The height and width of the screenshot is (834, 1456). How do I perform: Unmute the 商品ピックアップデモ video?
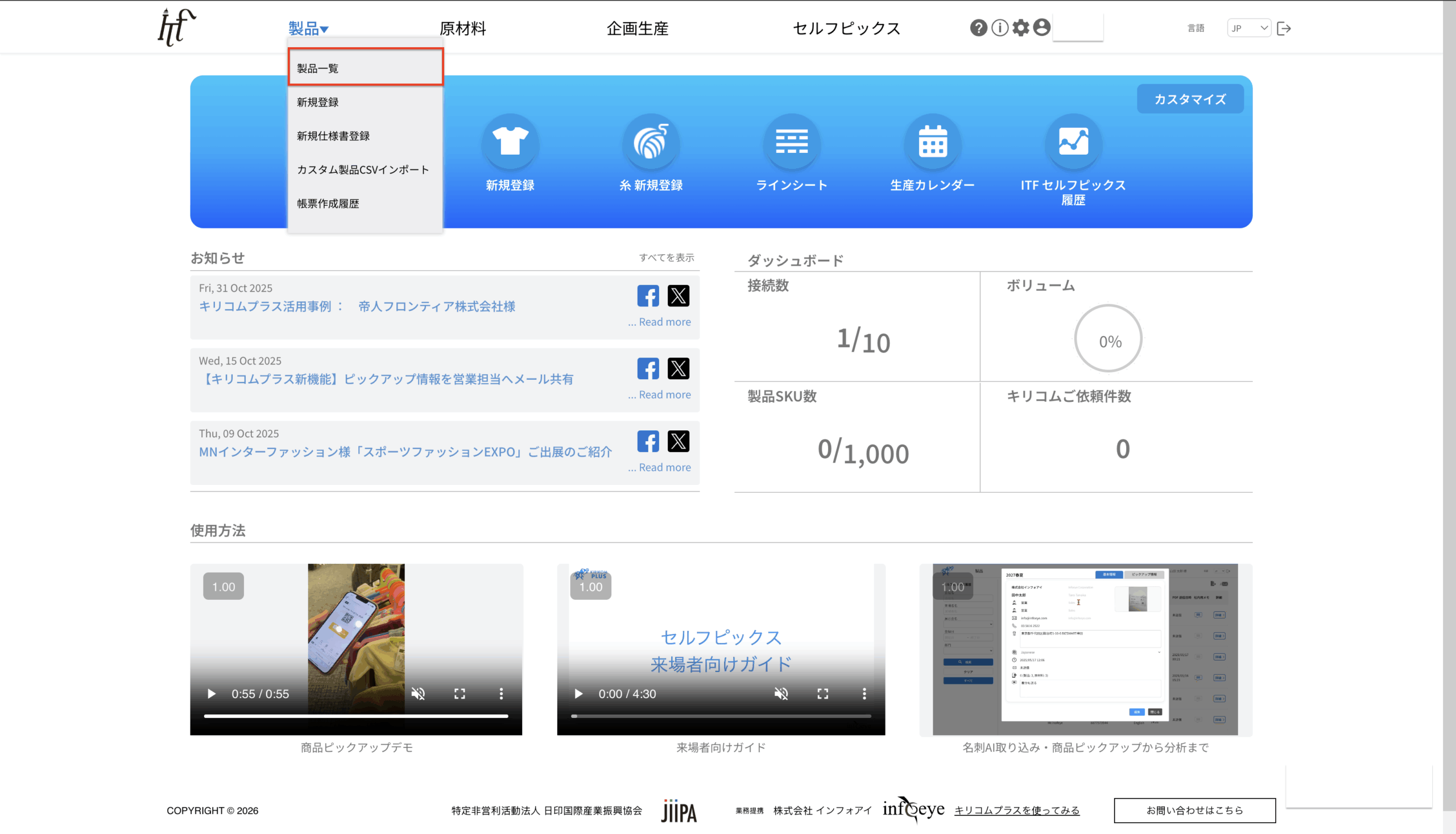coord(418,694)
